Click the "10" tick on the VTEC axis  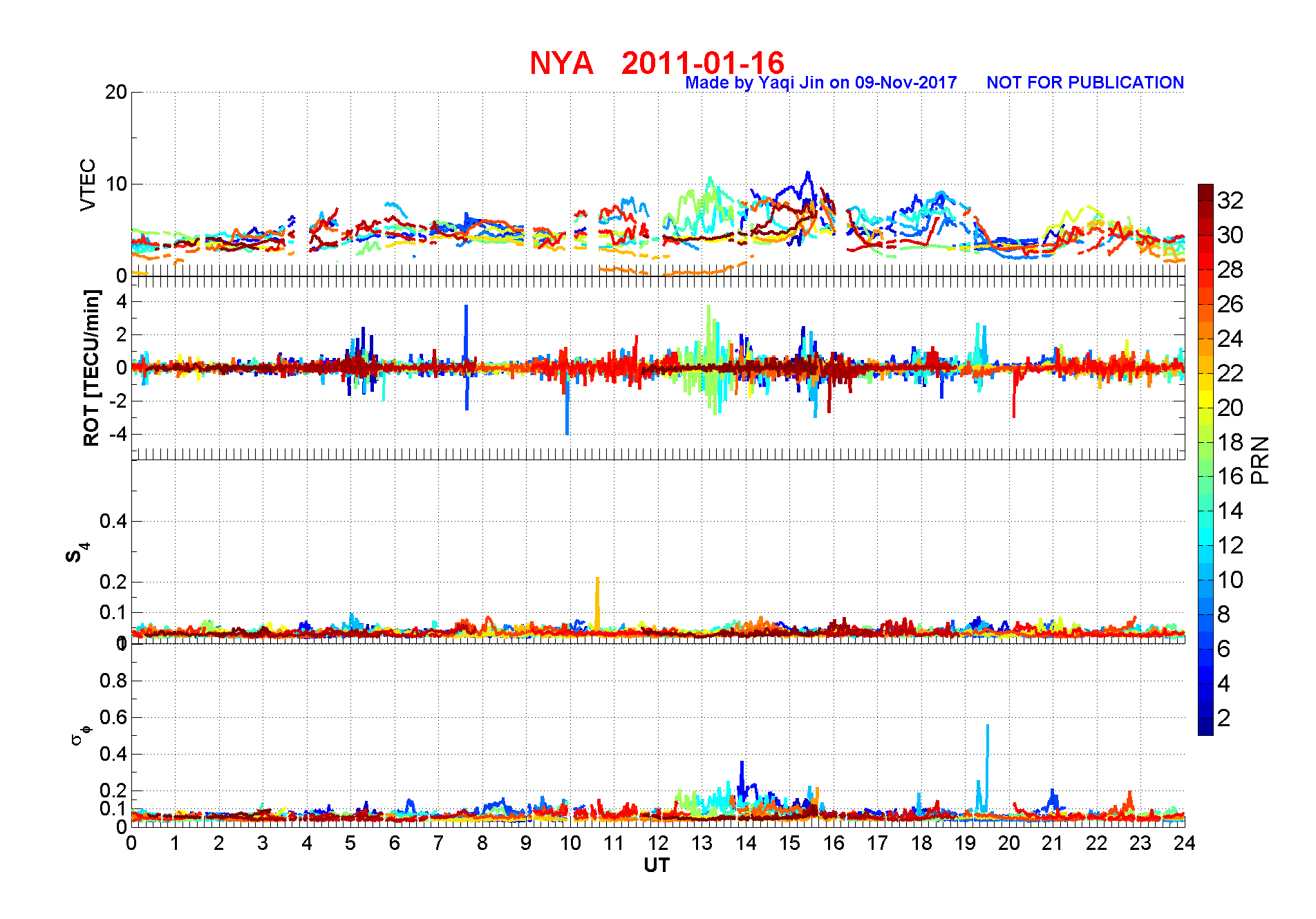115,184
